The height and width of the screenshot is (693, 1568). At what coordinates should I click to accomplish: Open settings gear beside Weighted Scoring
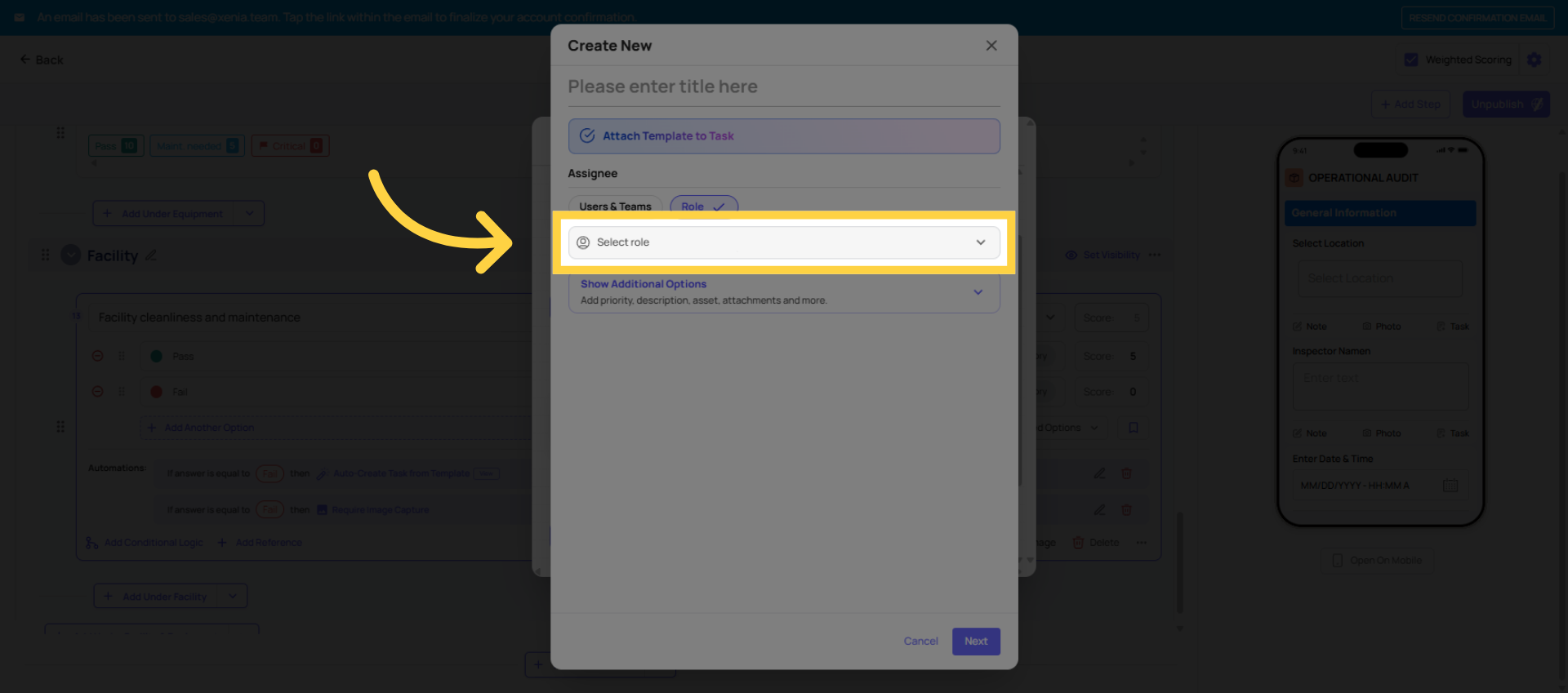[x=1535, y=60]
